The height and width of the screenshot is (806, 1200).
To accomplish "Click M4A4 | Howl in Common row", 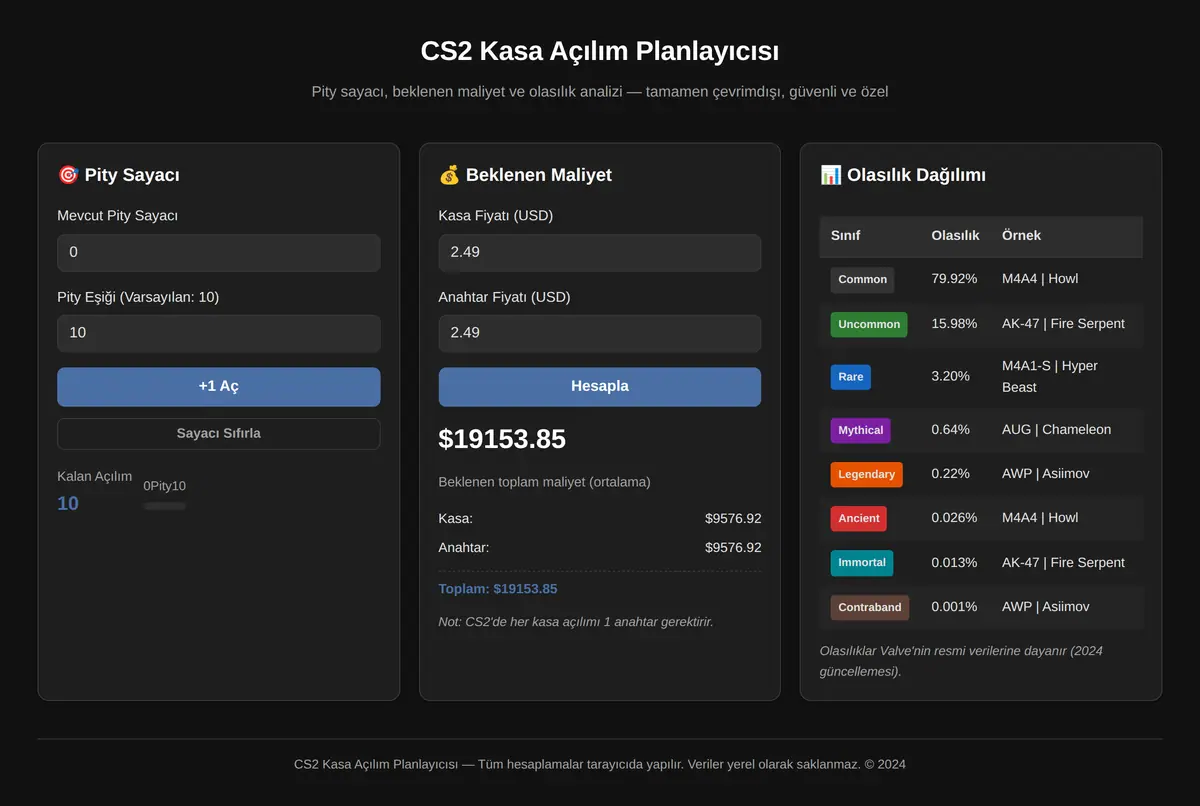I will pos(1040,279).
